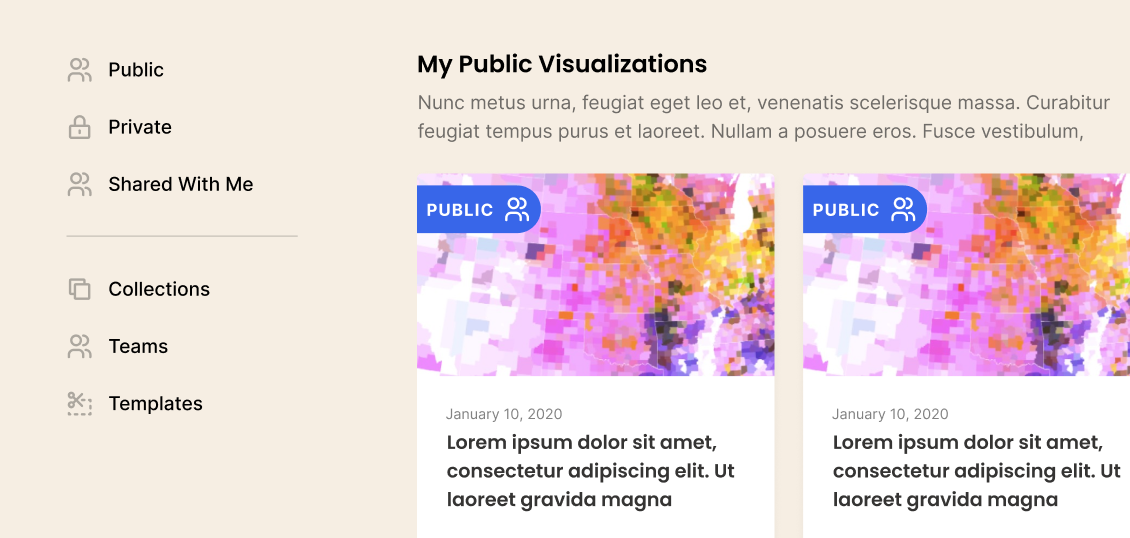1130x538 pixels.
Task: Open Teams in the sidebar
Action: 138,346
